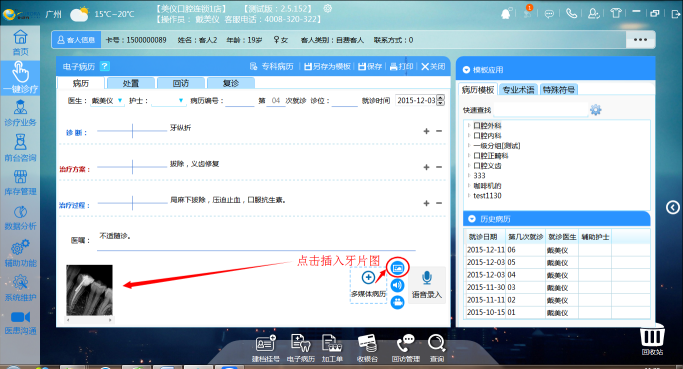Screen dimensions: 683x369
Task: Add a row with plus in 诊断 line
Action: [x=426, y=131]
